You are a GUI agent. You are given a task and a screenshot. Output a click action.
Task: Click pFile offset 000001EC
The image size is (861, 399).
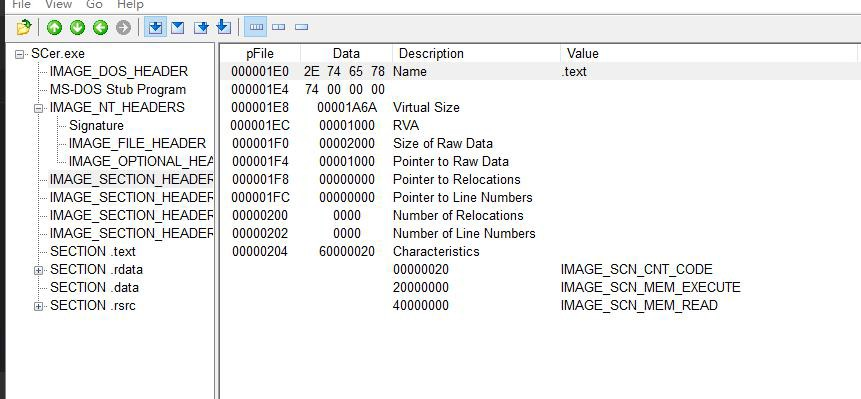pyautogui.click(x=260, y=125)
